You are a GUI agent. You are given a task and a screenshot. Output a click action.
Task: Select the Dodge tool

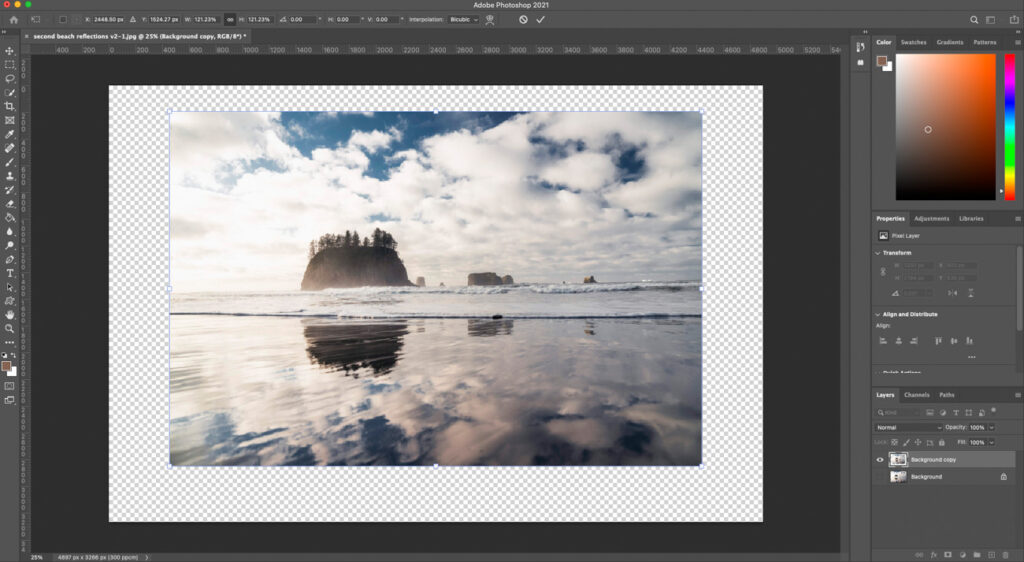pyautogui.click(x=10, y=245)
